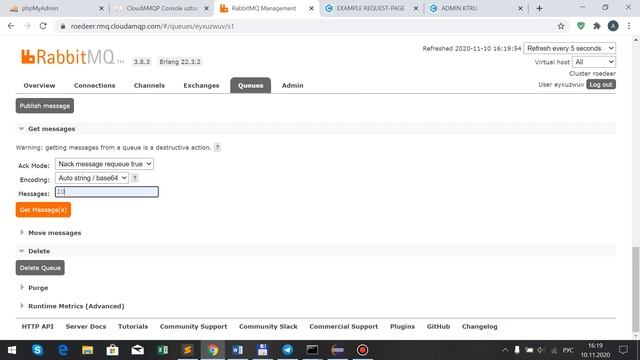Open the green shield extension icon

click(x=580, y=26)
